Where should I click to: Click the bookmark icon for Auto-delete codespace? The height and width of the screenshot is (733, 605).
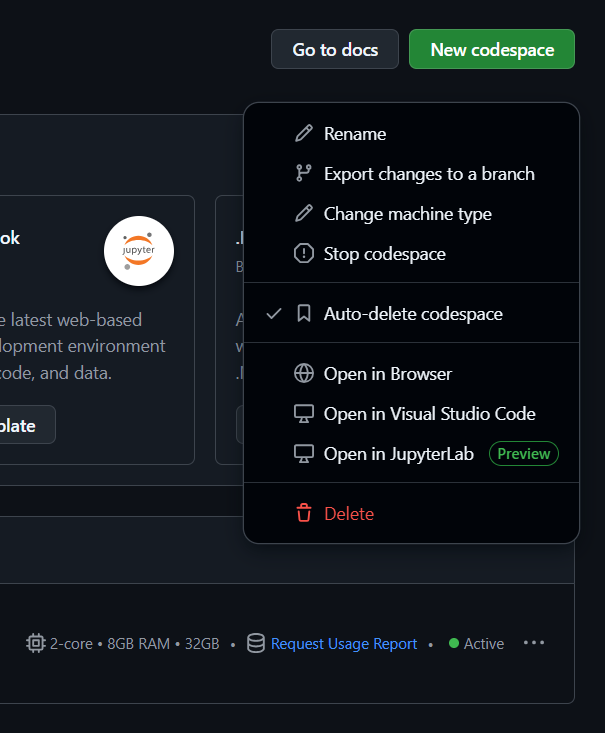304,313
